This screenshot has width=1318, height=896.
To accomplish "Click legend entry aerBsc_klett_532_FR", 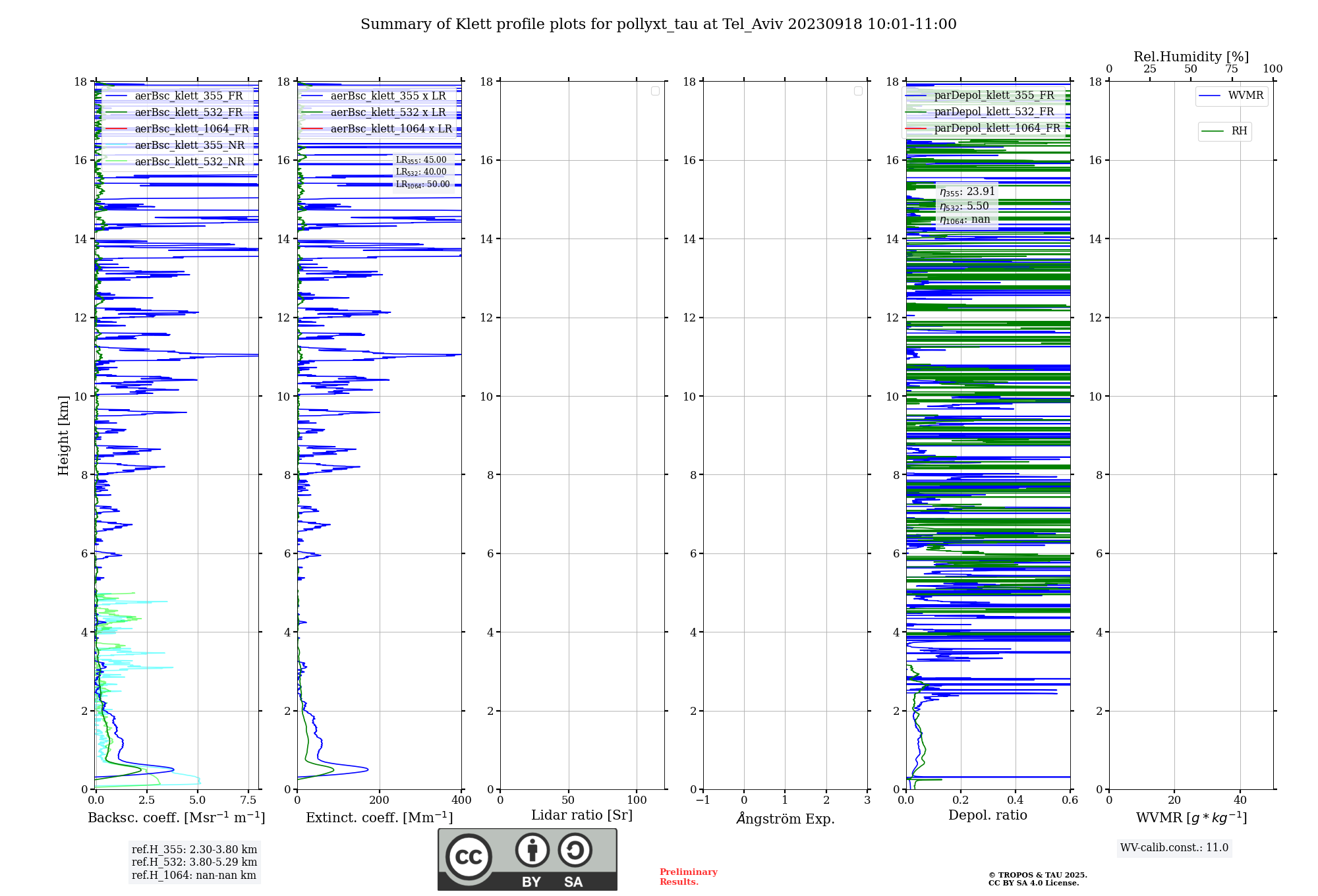I will pyautogui.click(x=188, y=113).
